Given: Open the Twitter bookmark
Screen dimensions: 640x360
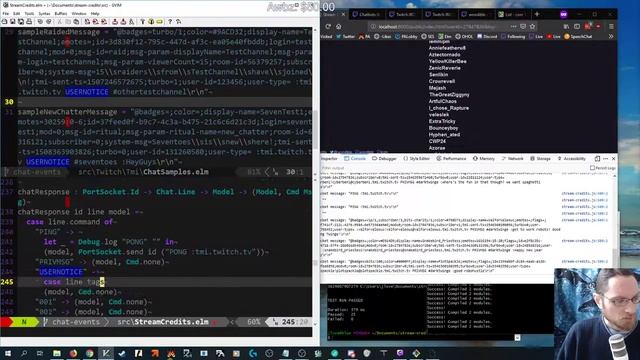Looking at the screenshot, I should point(345,36).
